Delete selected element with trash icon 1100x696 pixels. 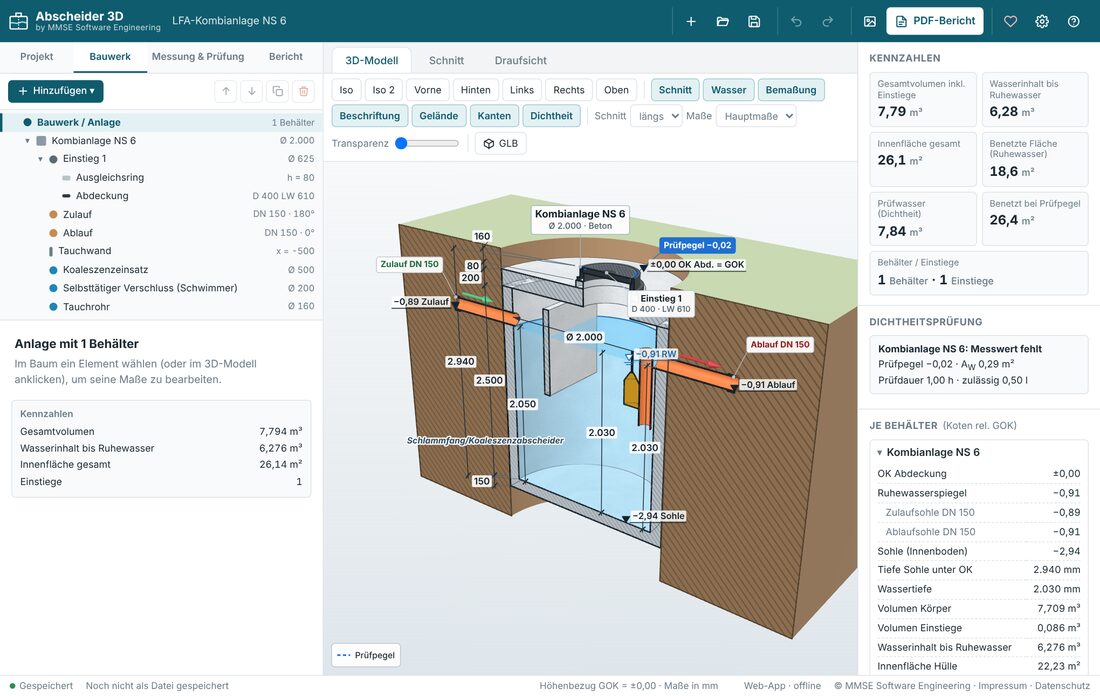click(x=304, y=91)
